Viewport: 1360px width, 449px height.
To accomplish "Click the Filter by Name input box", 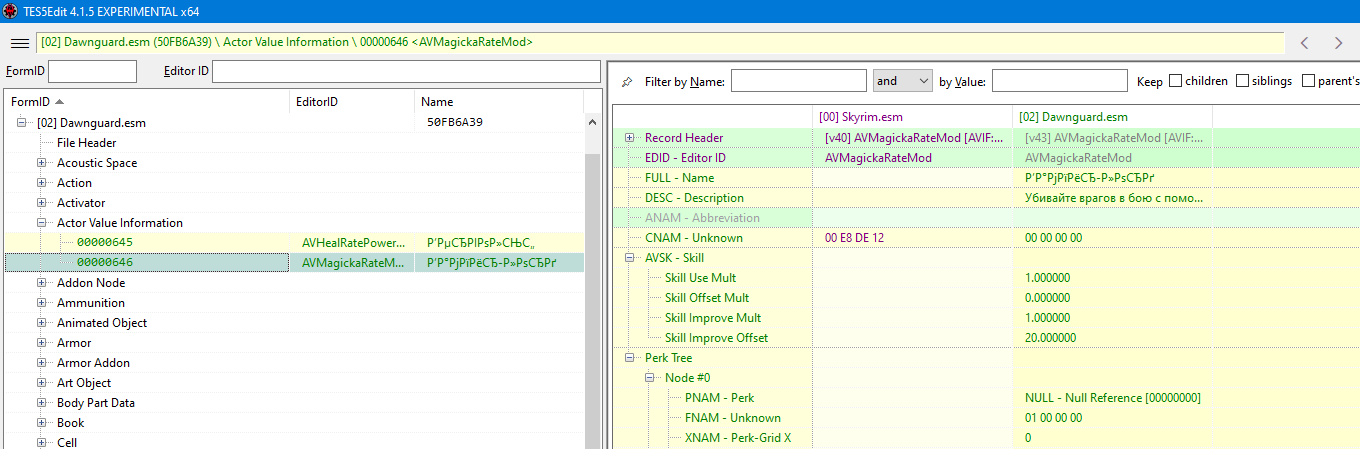I will tap(799, 81).
